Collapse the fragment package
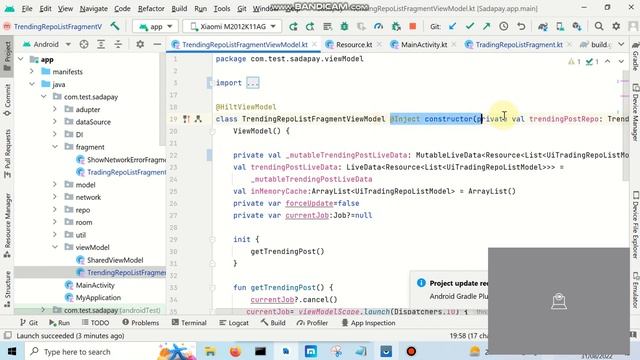The width and height of the screenshot is (640, 360). pos(55,147)
